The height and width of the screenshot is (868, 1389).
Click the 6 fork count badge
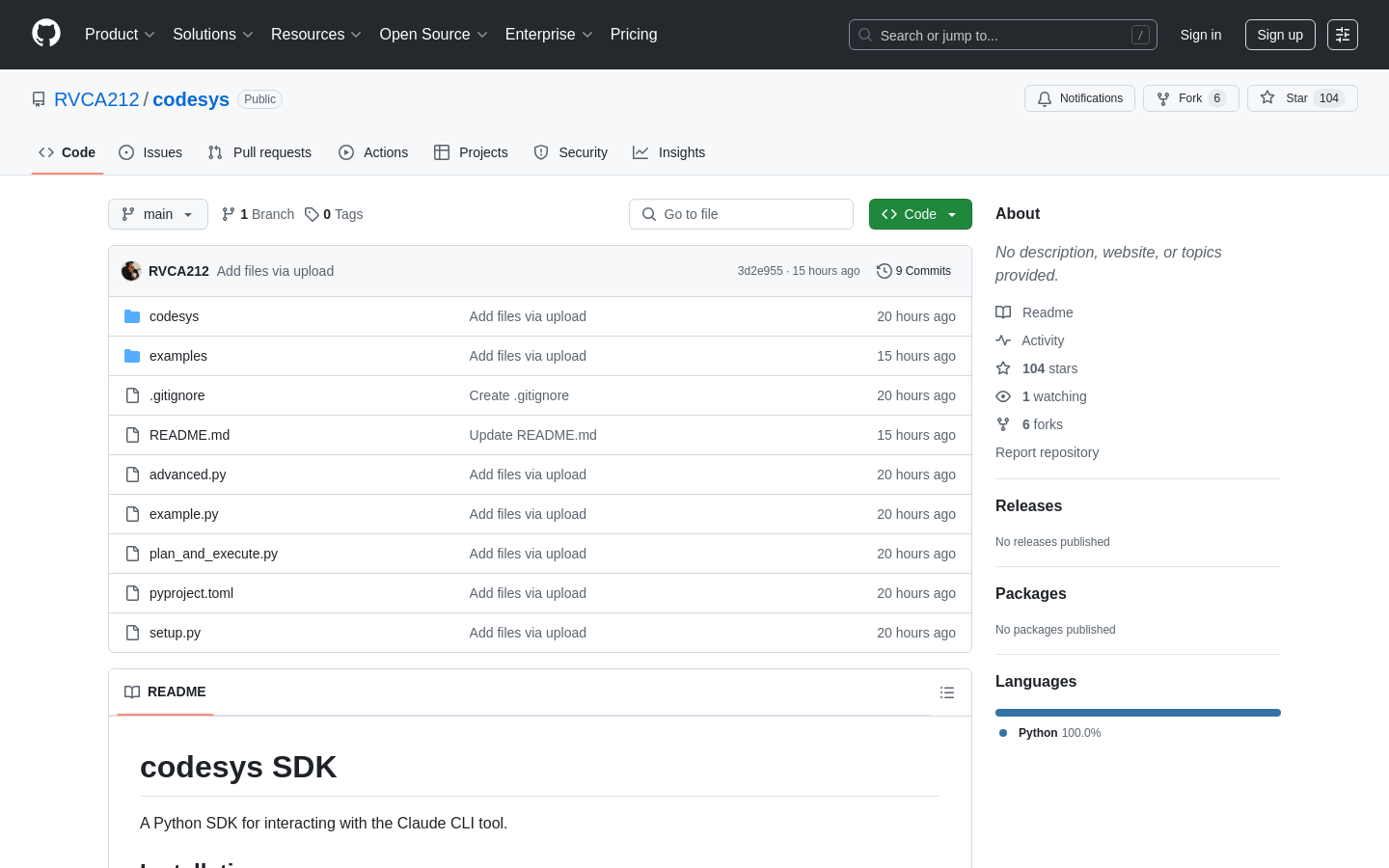1217,98
